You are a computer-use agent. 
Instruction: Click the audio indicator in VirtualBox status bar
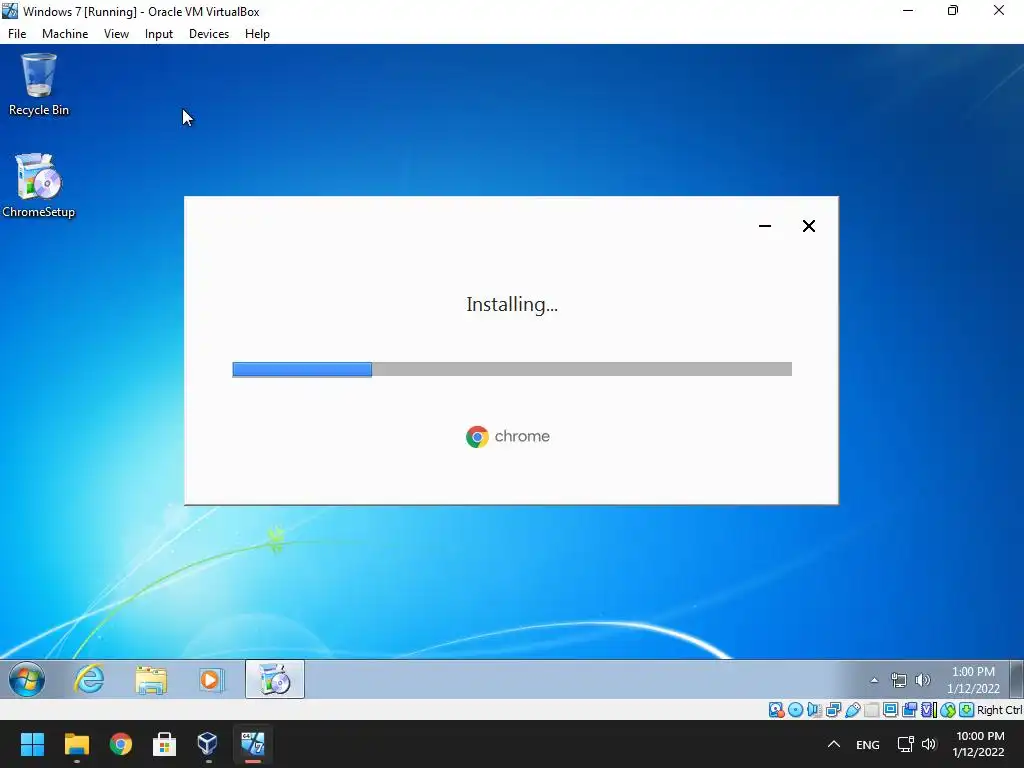(x=814, y=710)
